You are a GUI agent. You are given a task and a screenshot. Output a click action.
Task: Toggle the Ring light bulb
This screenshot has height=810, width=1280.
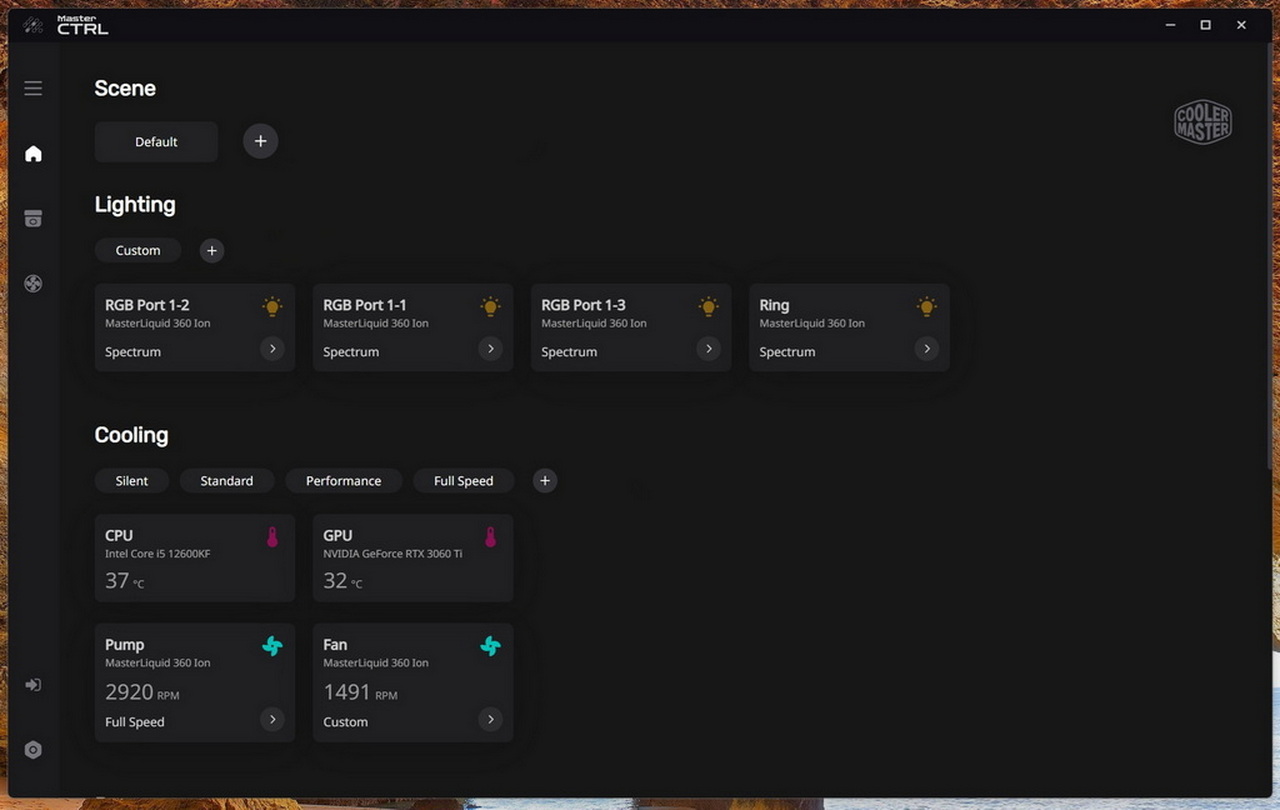(926, 307)
